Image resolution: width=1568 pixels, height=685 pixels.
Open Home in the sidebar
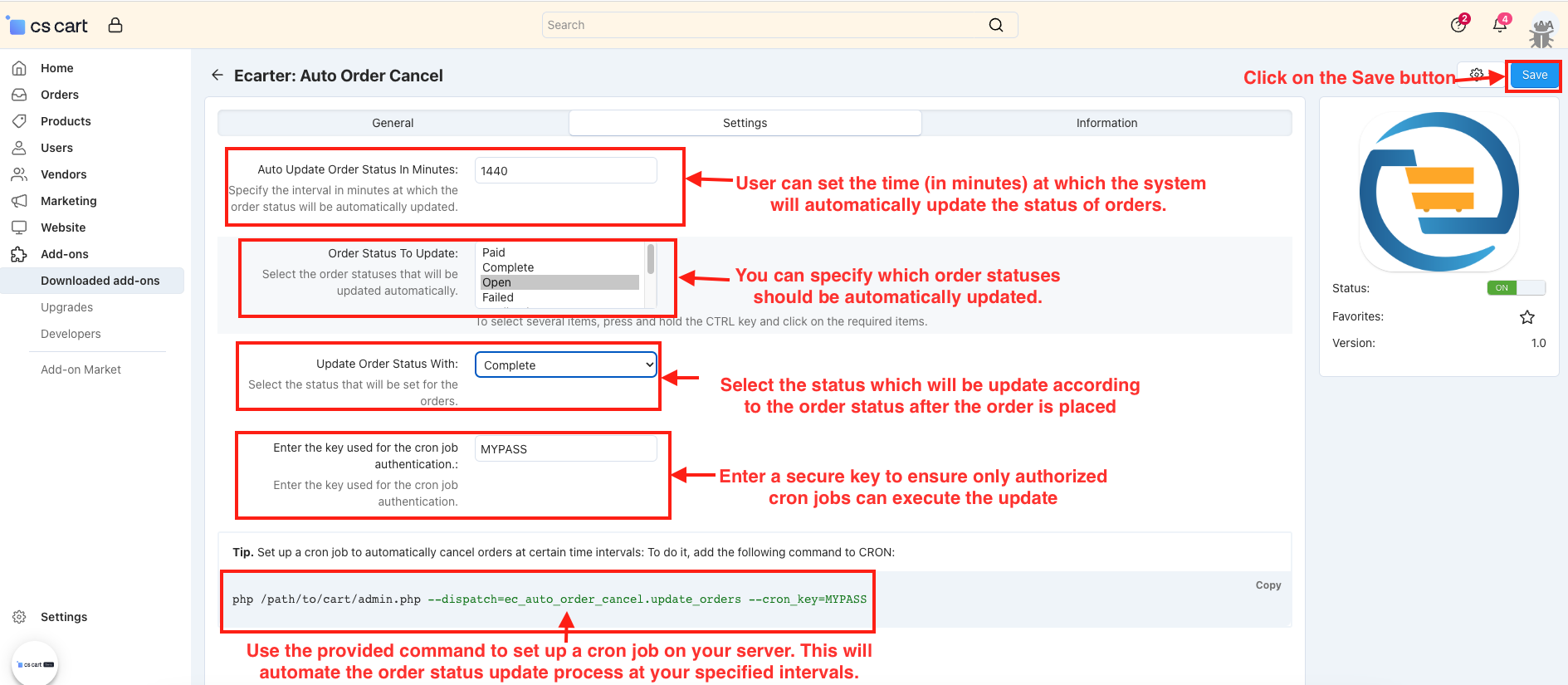[x=56, y=68]
